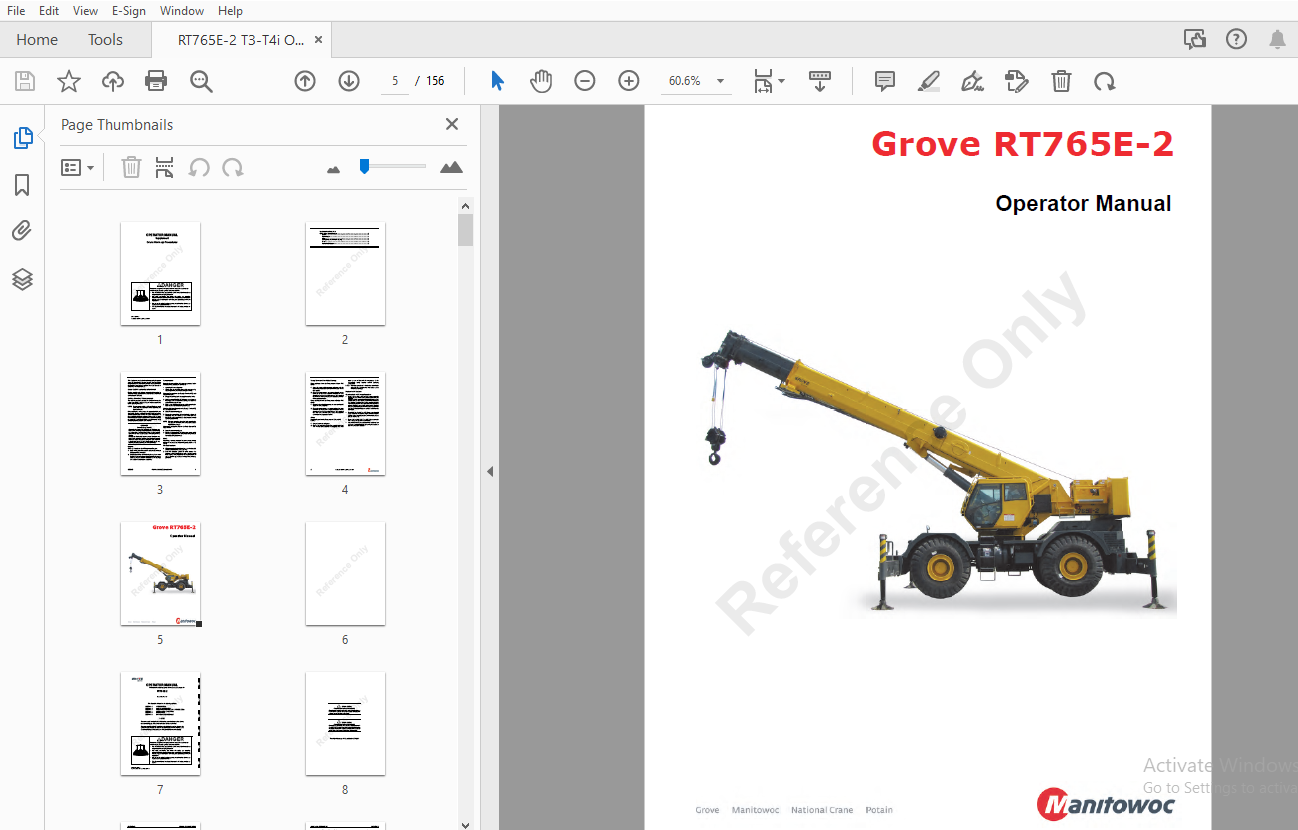Click thumbnail panel print pages icon
Image resolution: width=1298 pixels, height=830 pixels.
165,167
